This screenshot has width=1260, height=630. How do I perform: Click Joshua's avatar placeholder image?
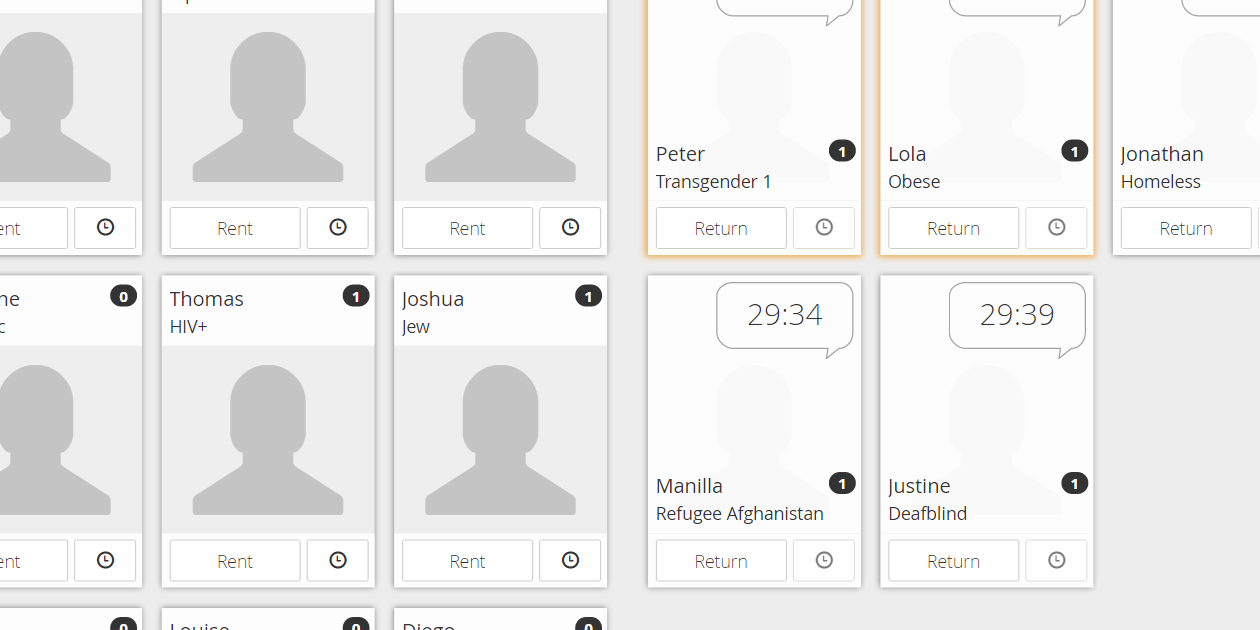[500, 440]
